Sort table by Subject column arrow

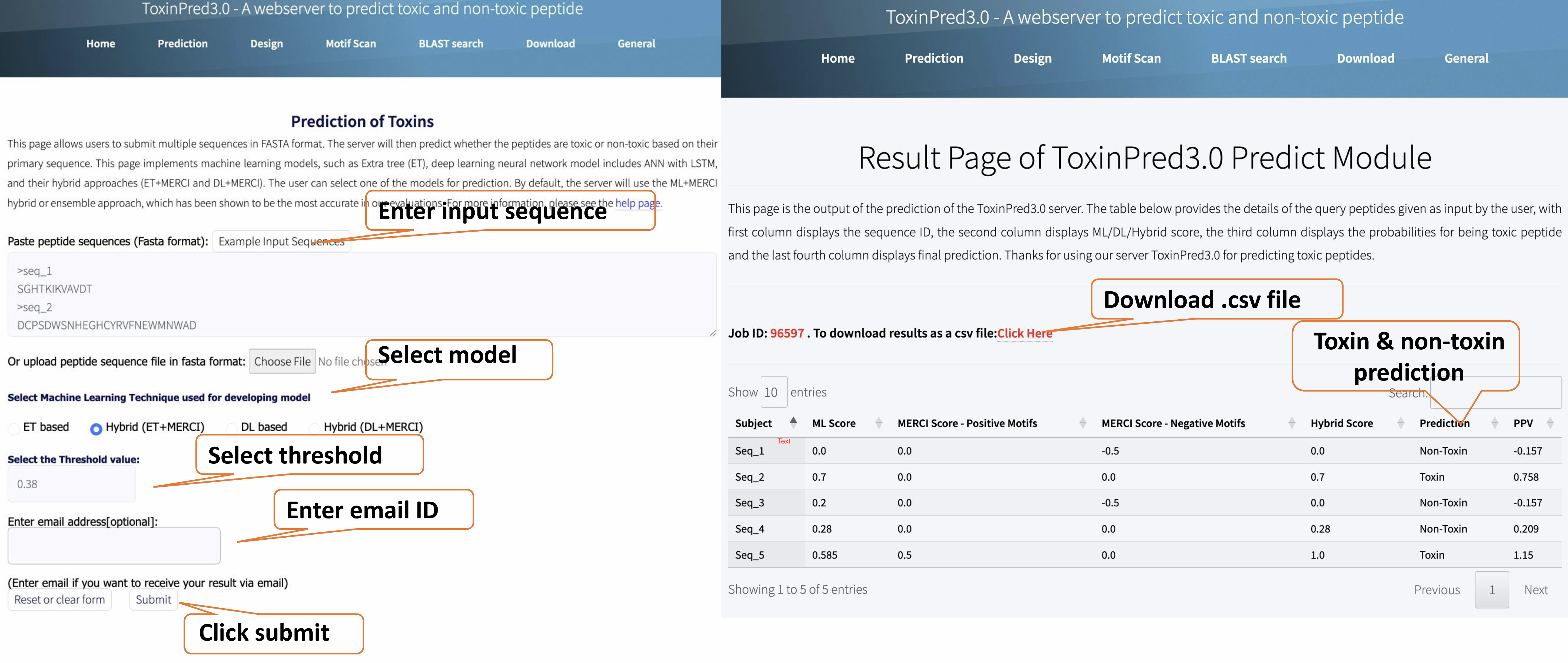(793, 422)
